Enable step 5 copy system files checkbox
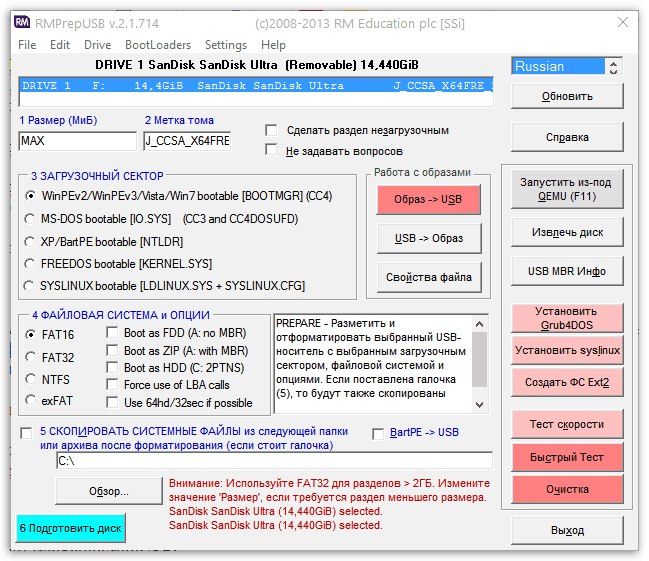Image resolution: width=649 pixels, height=561 pixels. (x=26, y=433)
